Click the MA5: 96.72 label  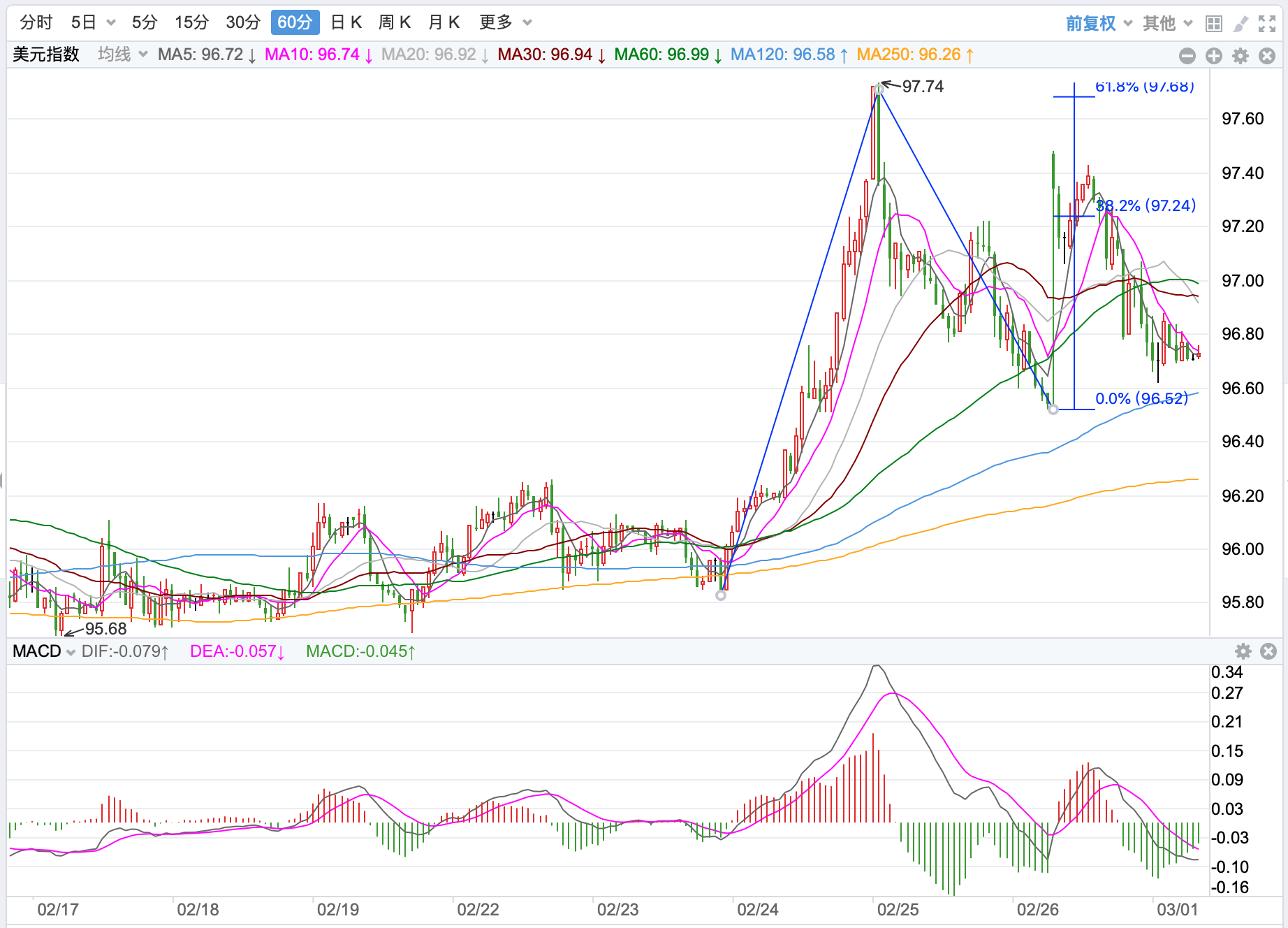pyautogui.click(x=207, y=55)
